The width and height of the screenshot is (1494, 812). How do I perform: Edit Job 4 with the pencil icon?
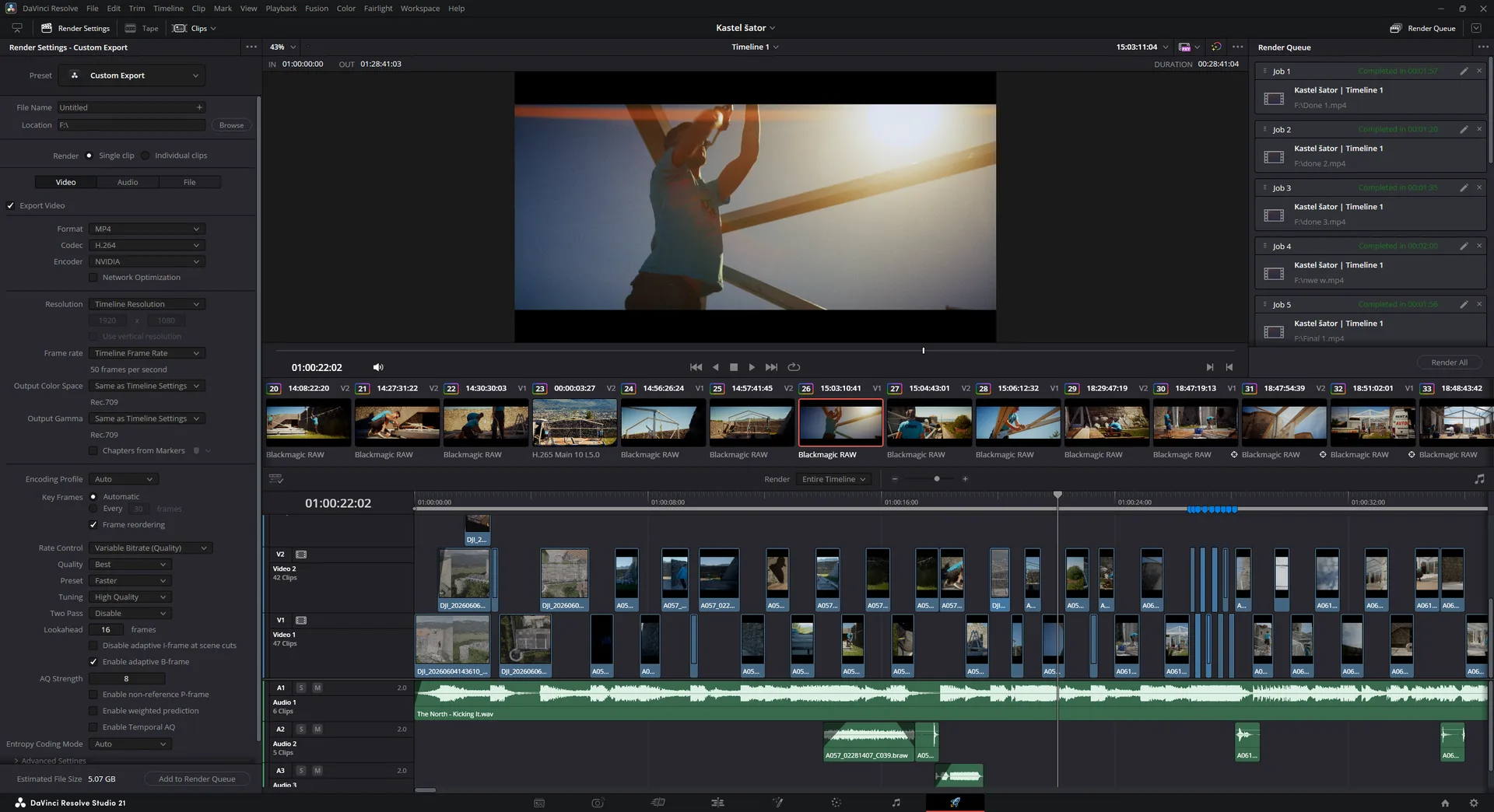[x=1464, y=246]
